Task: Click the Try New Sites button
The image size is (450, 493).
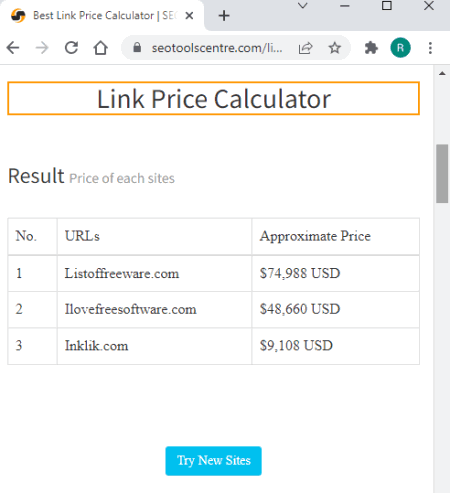Action: pos(213,461)
